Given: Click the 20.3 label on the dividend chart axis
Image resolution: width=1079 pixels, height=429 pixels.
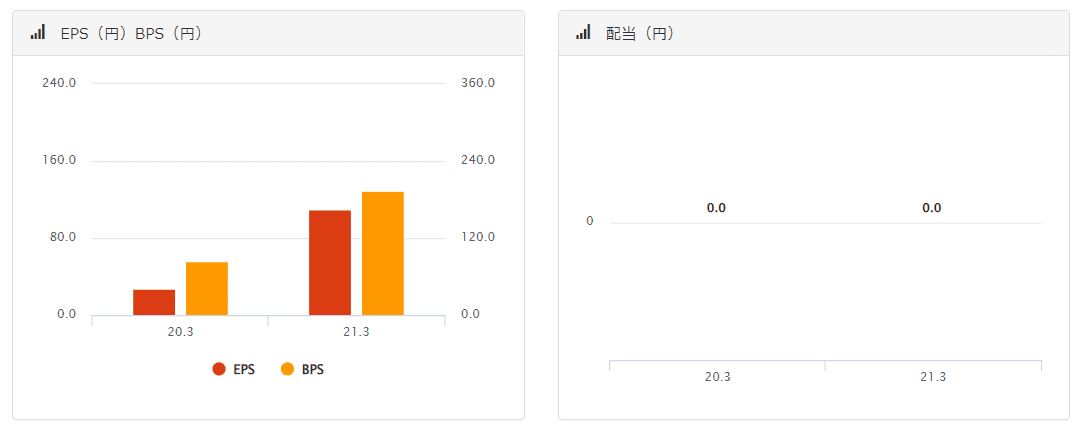Looking at the screenshot, I should tap(717, 377).
